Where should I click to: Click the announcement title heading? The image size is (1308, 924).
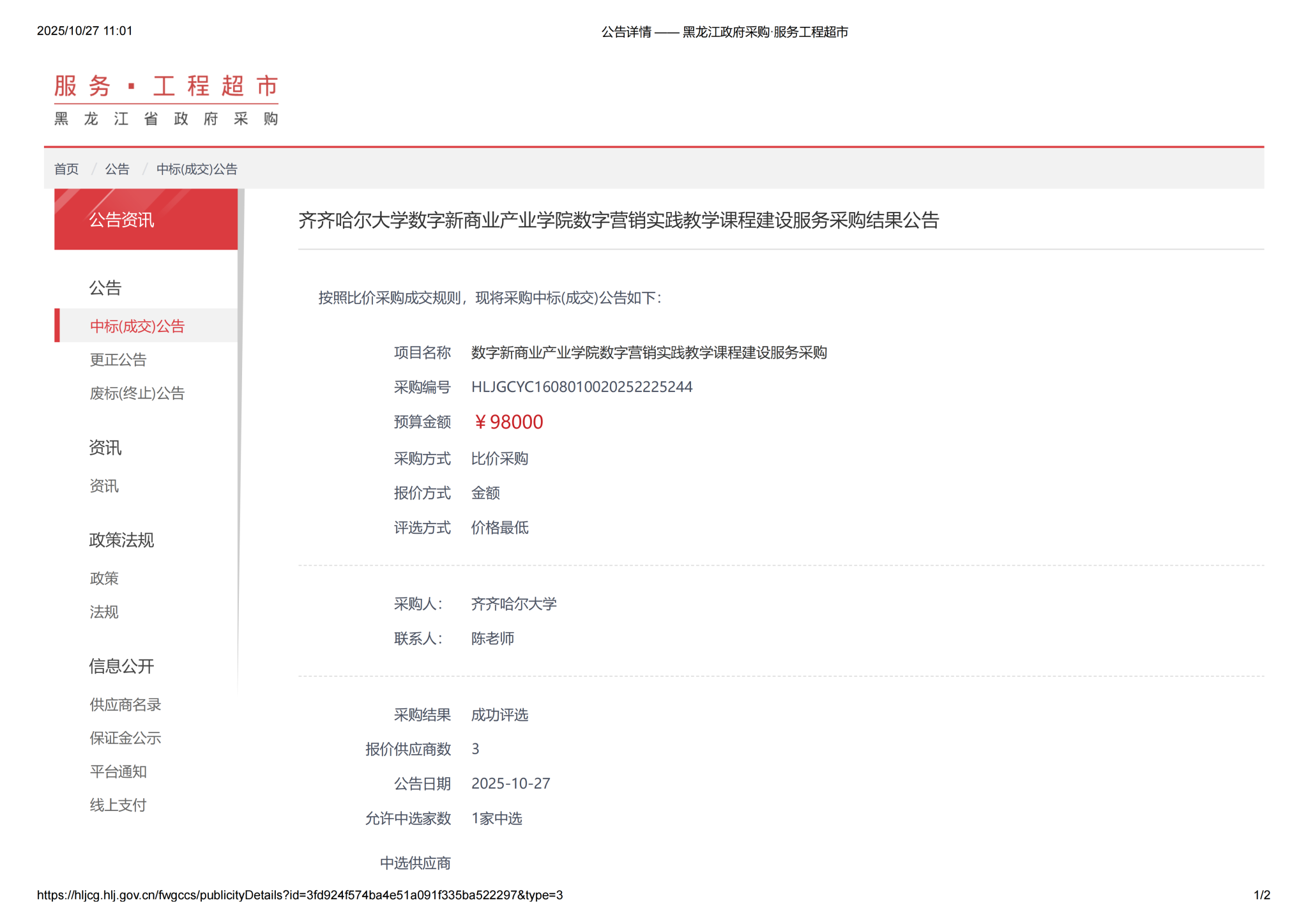(618, 220)
